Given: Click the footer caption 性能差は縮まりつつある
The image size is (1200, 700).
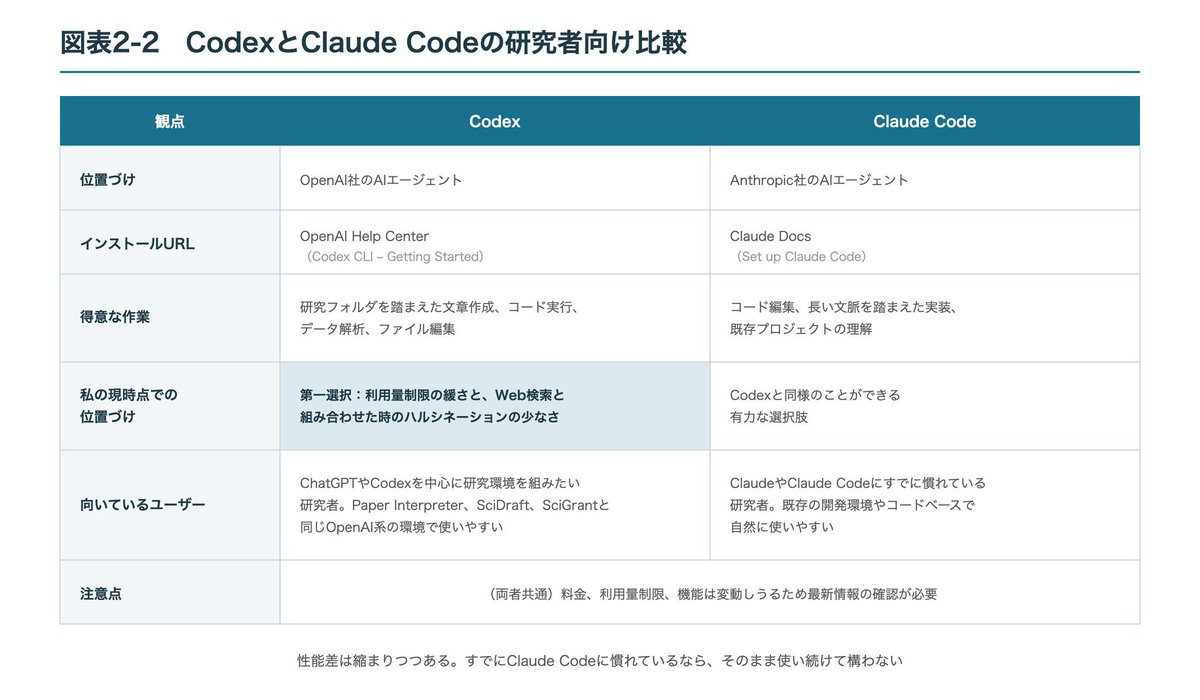Looking at the screenshot, I should click(x=600, y=661).
